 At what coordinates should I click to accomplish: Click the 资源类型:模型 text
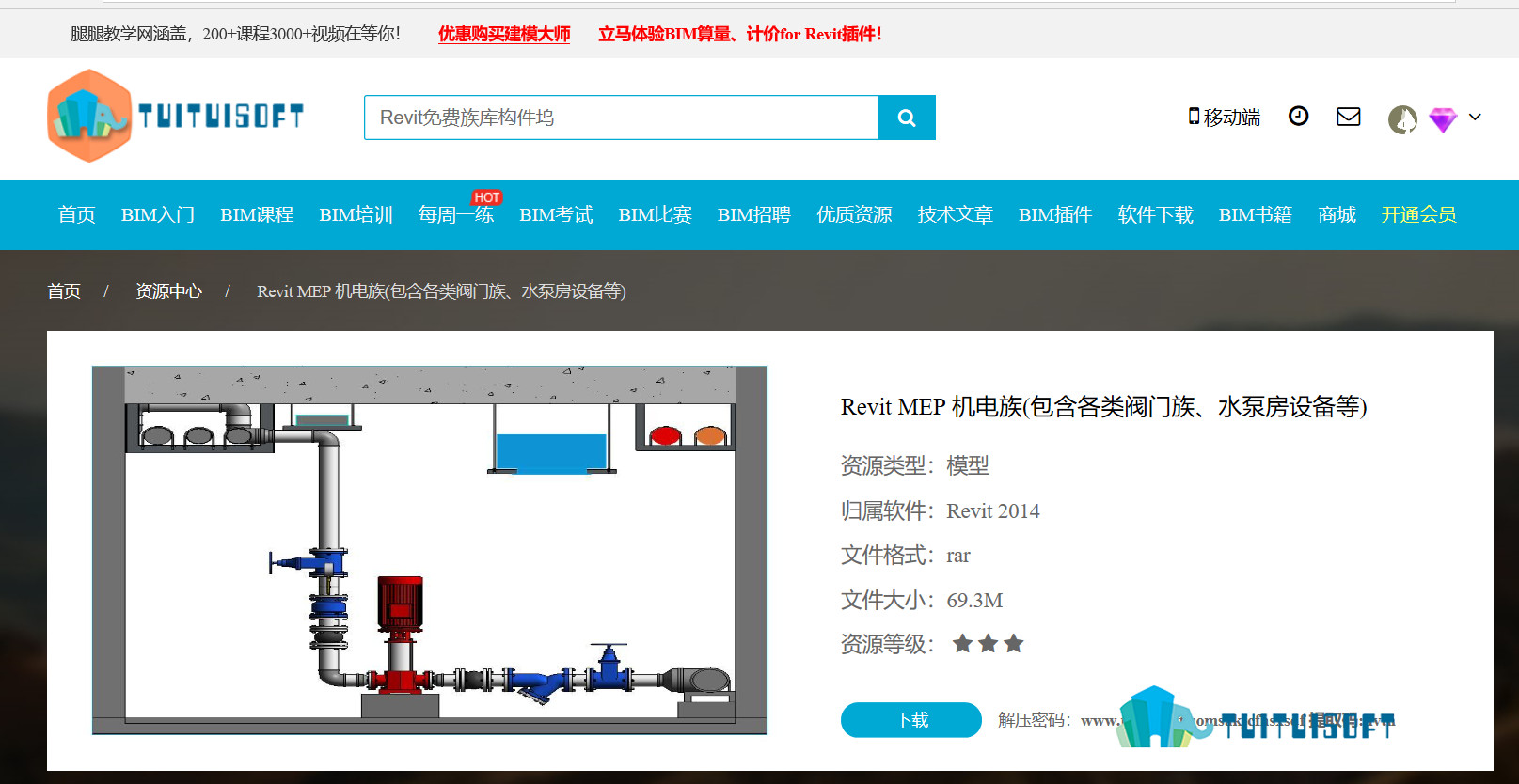click(915, 465)
